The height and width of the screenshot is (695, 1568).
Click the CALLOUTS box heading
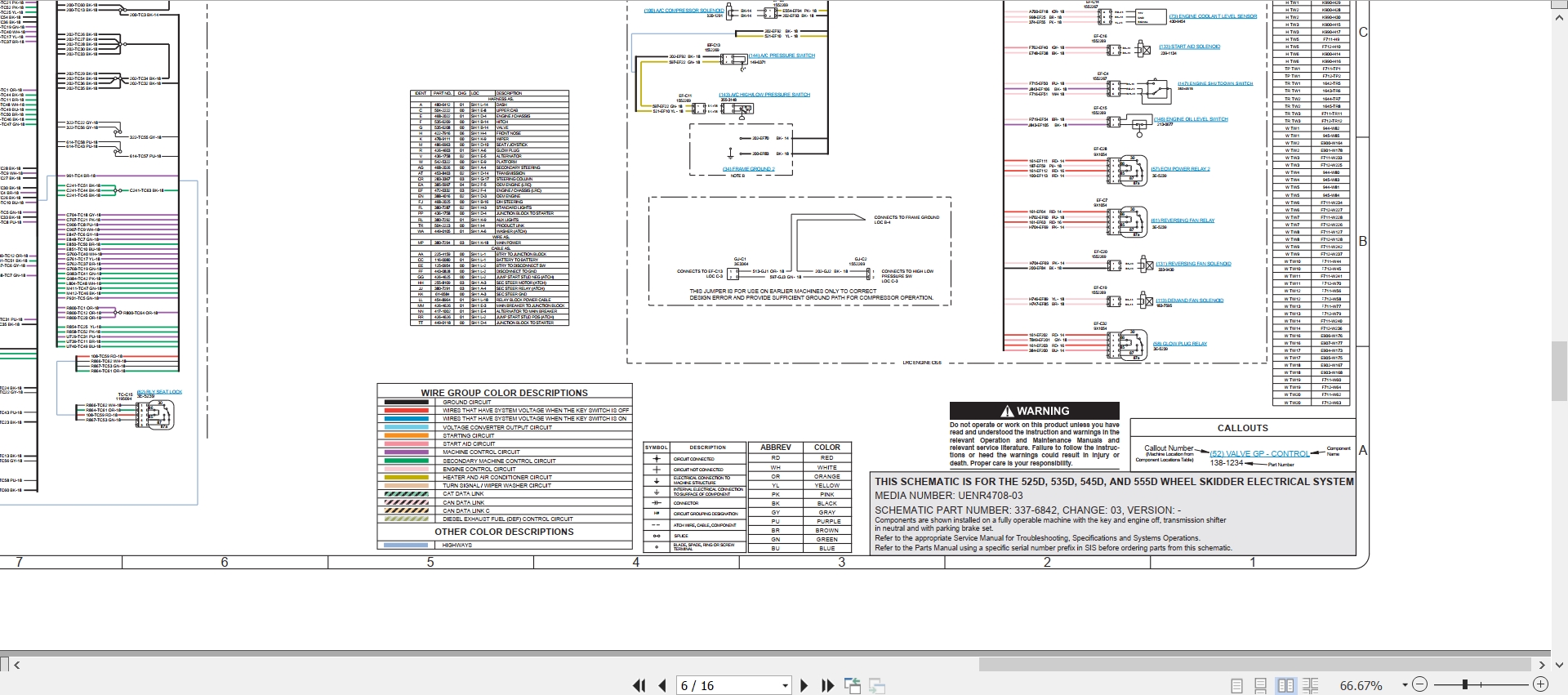[x=1242, y=428]
